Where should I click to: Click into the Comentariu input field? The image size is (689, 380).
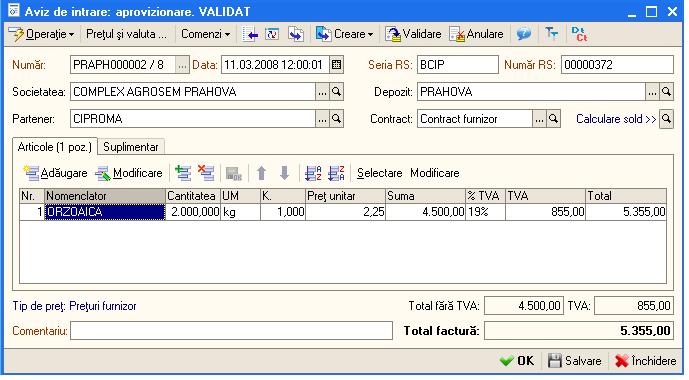pos(231,331)
